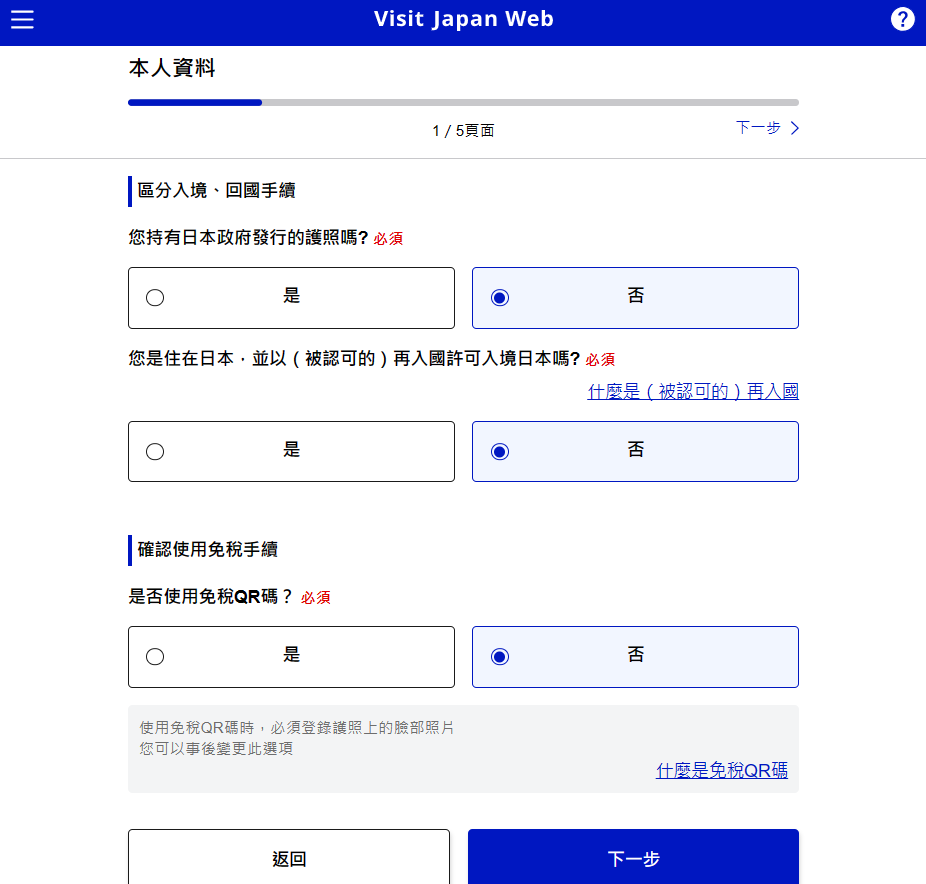Click the 是否使用免稅QR碼？ question text
This screenshot has height=884, width=926.
pos(210,596)
